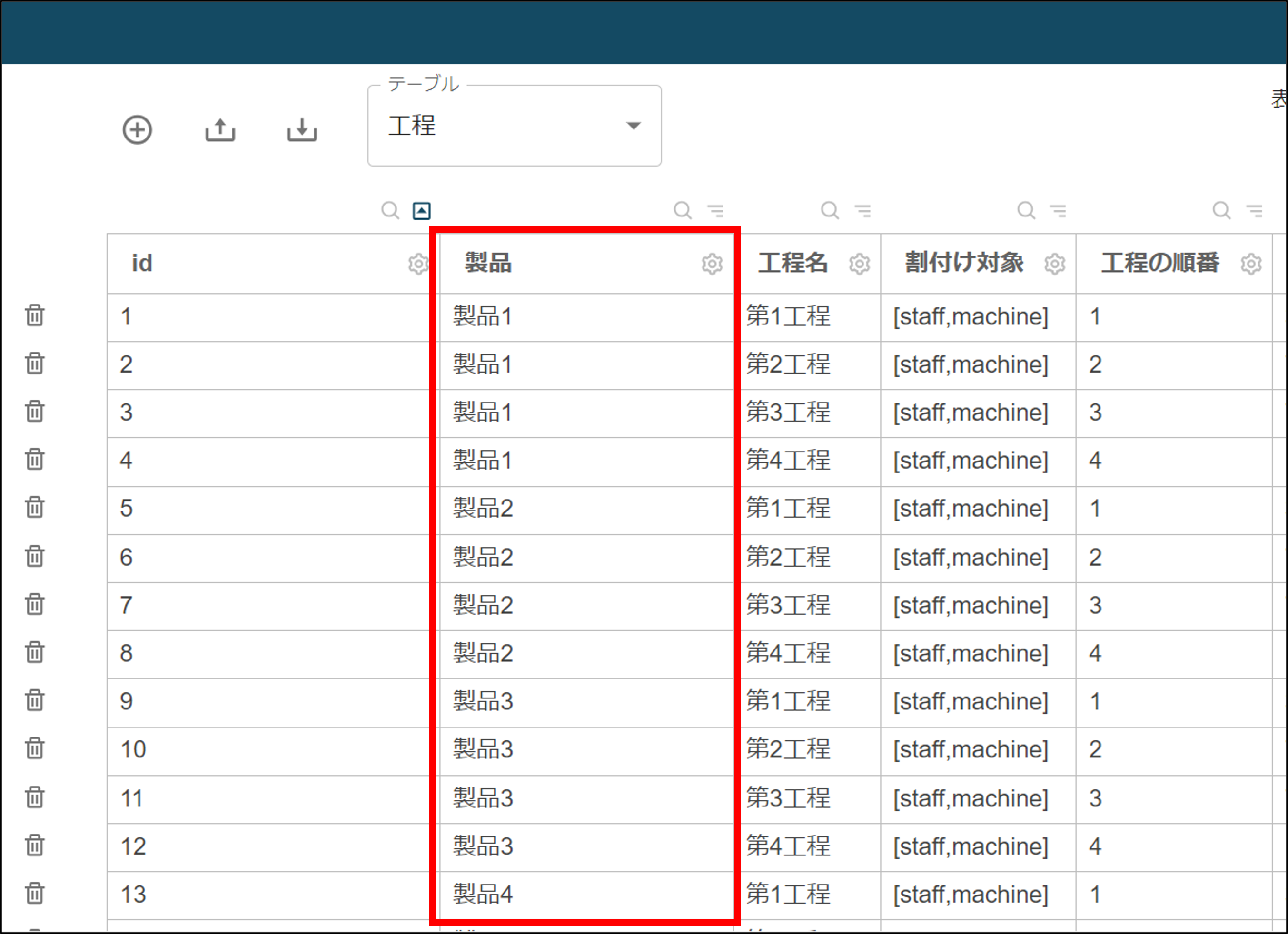Viewport: 1288px width, 934px height.
Task: Click sort filter icon above 製品 column
Action: pyautogui.click(x=715, y=211)
